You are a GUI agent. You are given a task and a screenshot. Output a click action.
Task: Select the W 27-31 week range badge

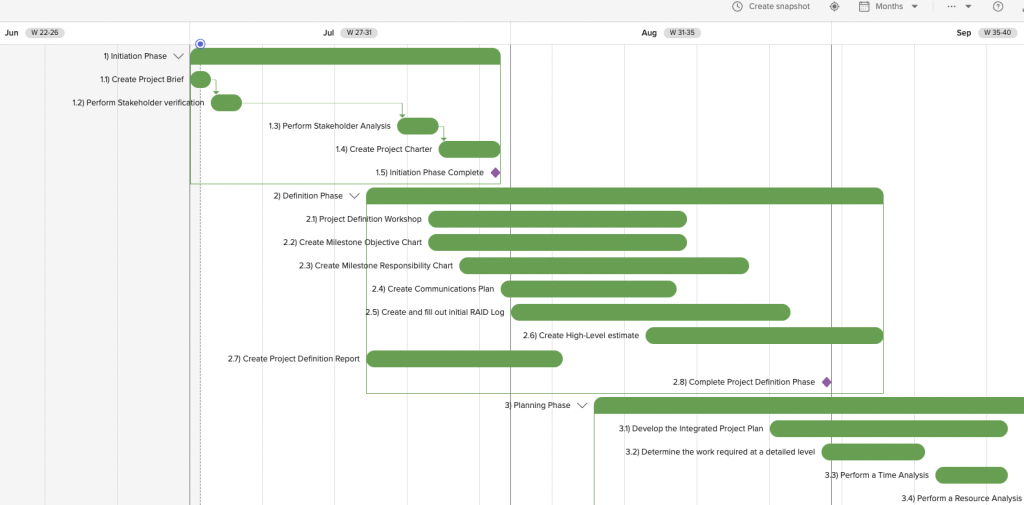(x=359, y=33)
